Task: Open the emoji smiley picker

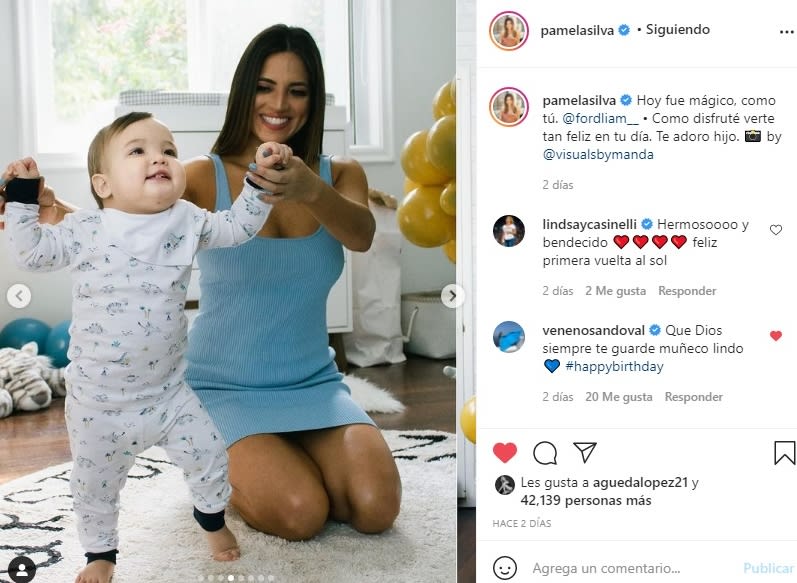Action: [504, 568]
